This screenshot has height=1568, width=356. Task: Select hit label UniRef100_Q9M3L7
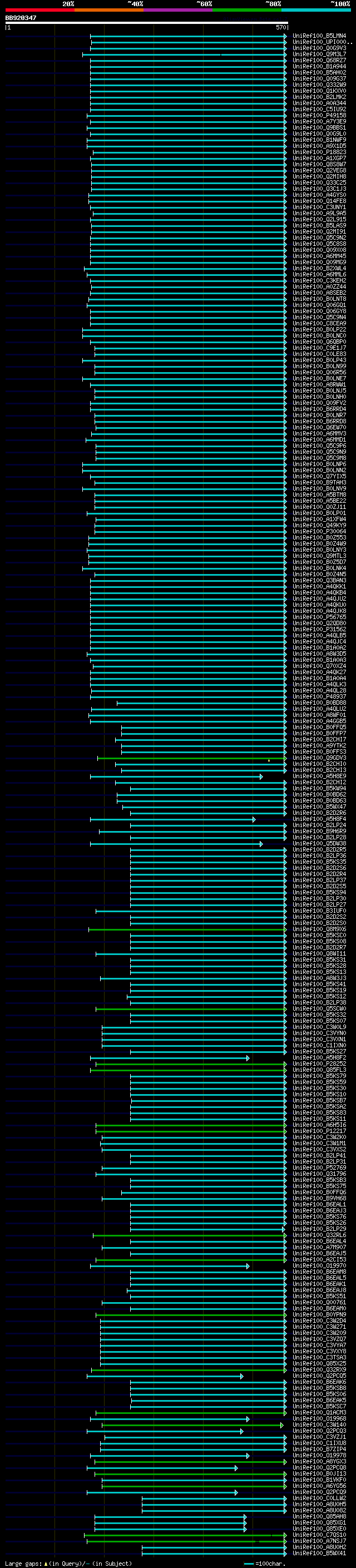319,54
